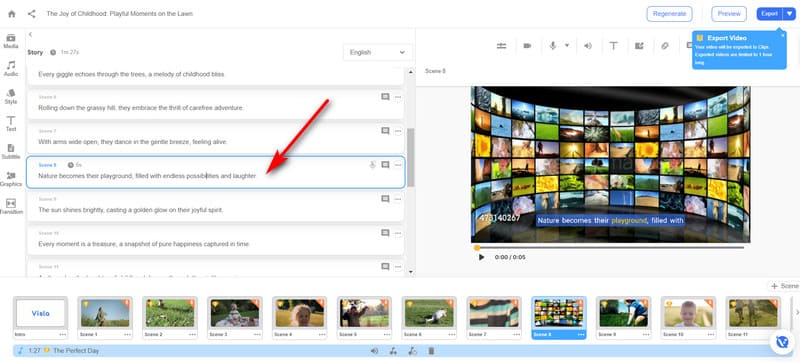Select the Scene 1 thumbnail in the timeline
This screenshot has height=362, width=800.
[105, 313]
